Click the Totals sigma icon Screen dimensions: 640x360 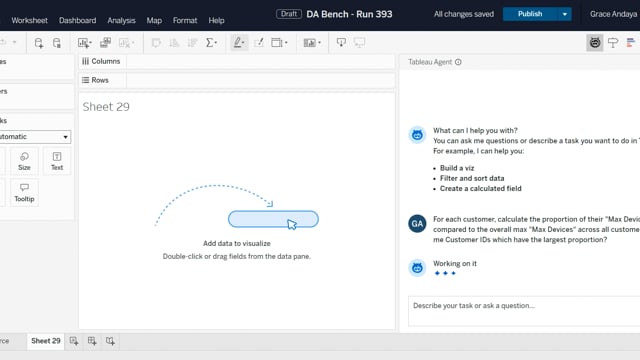pos(210,43)
